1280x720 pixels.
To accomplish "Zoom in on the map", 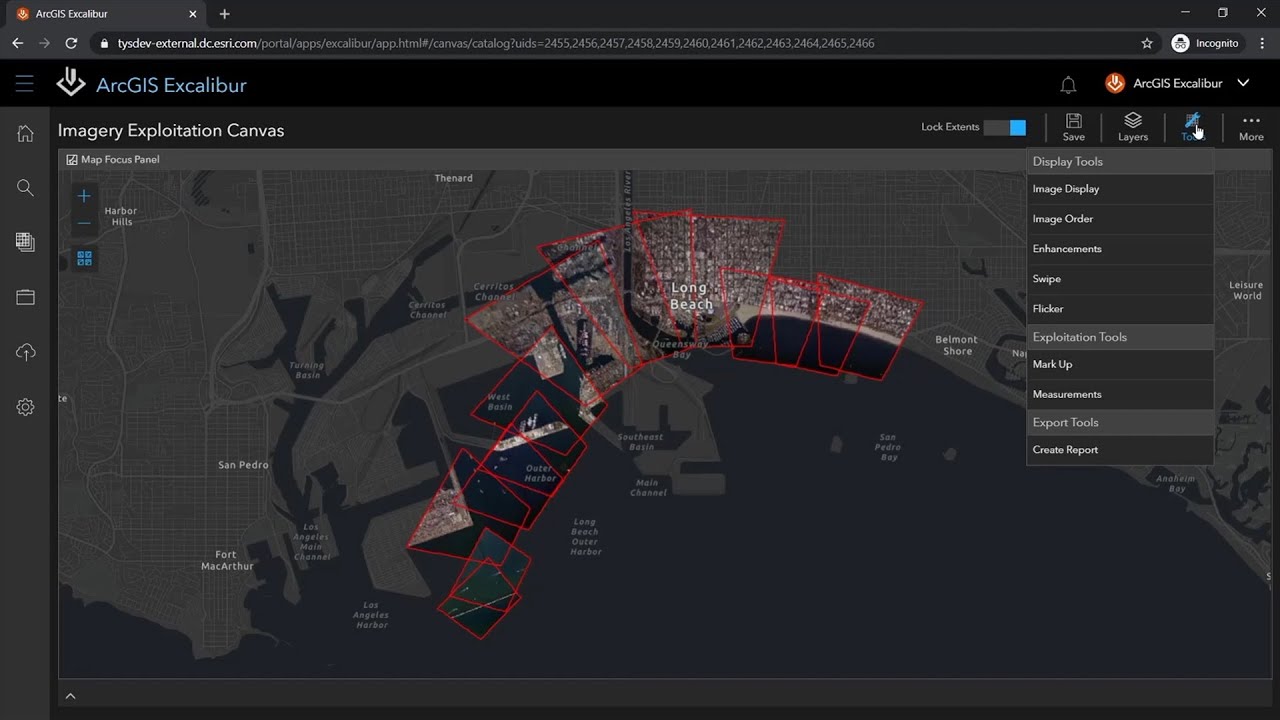I will pos(84,196).
